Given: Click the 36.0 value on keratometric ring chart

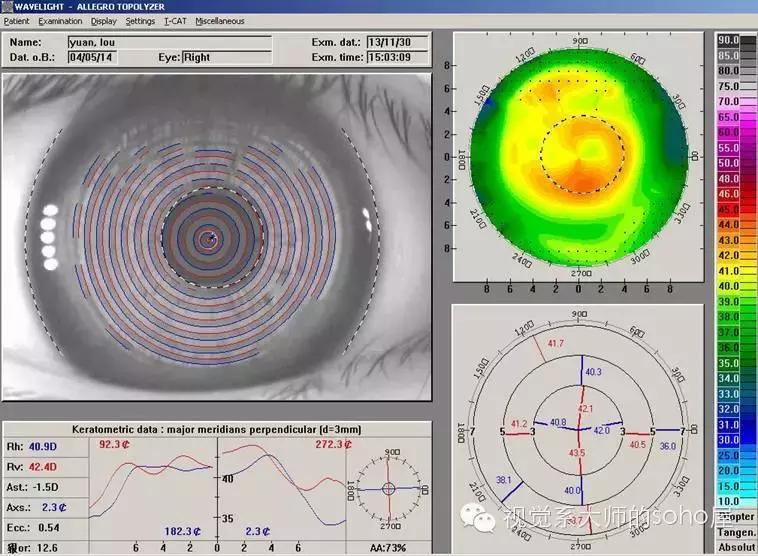Looking at the screenshot, I should click(x=668, y=446).
